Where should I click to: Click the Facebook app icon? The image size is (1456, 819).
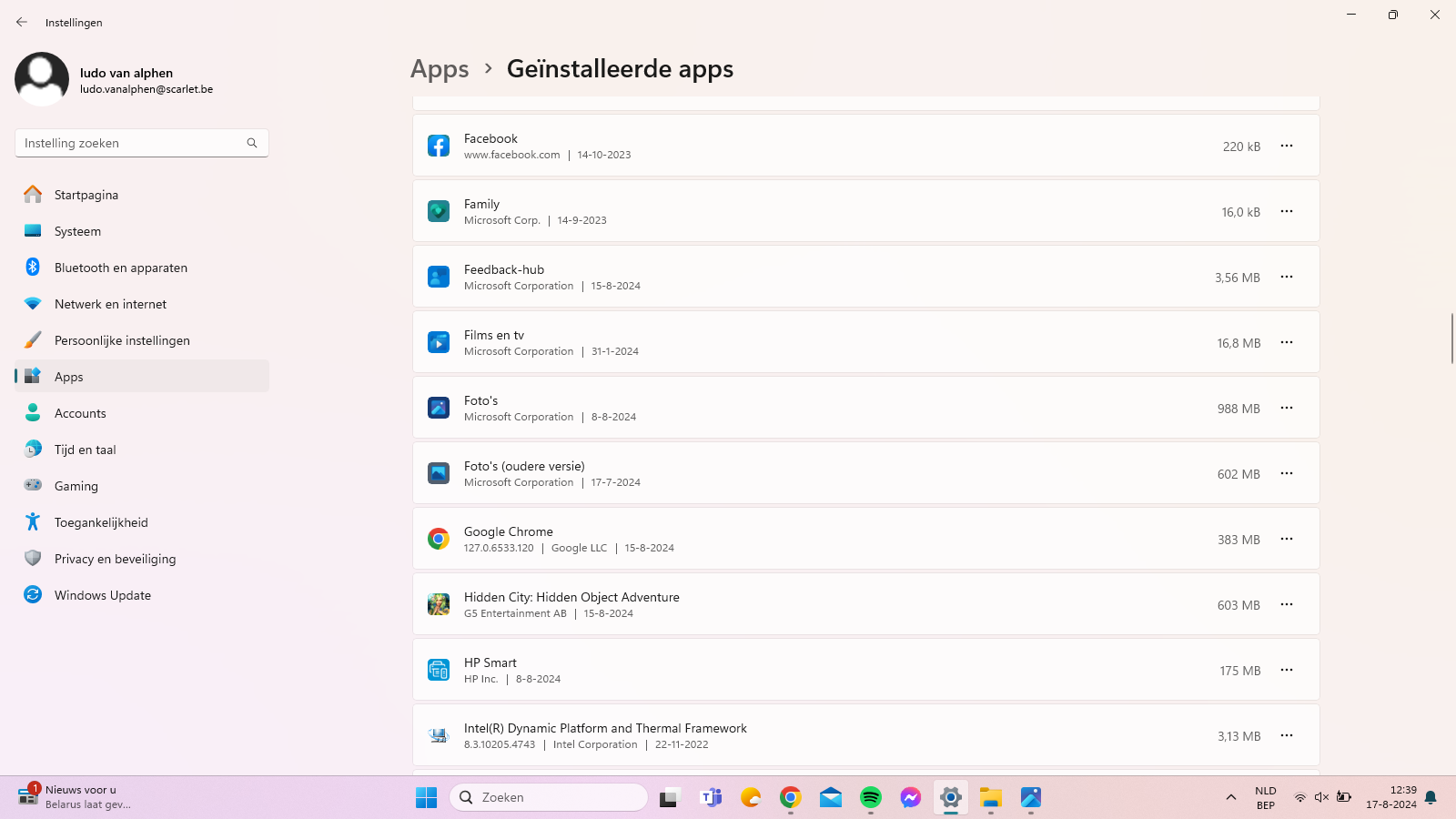439,146
